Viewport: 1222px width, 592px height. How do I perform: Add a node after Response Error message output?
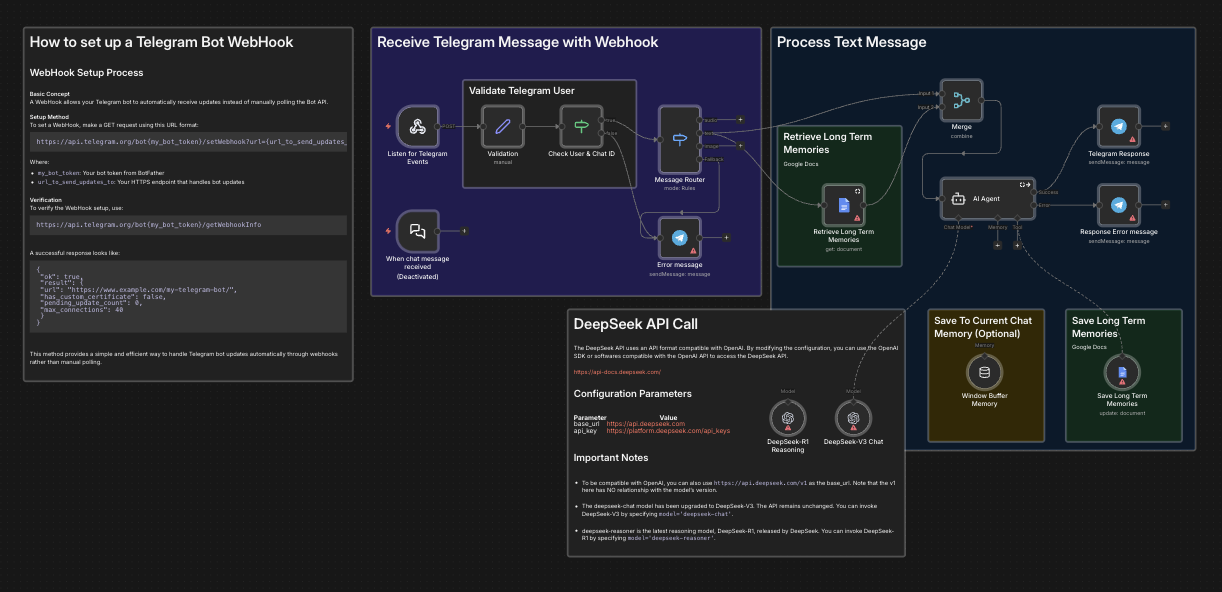click(1165, 205)
